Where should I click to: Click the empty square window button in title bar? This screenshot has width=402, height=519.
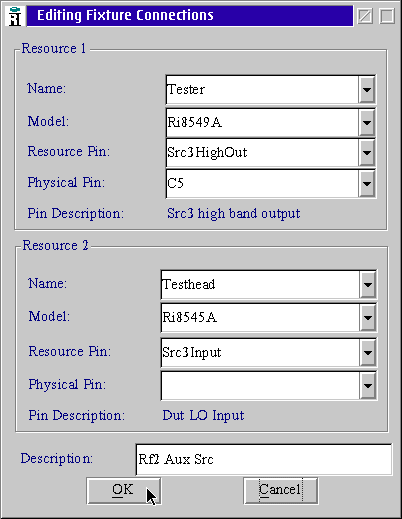[387, 16]
